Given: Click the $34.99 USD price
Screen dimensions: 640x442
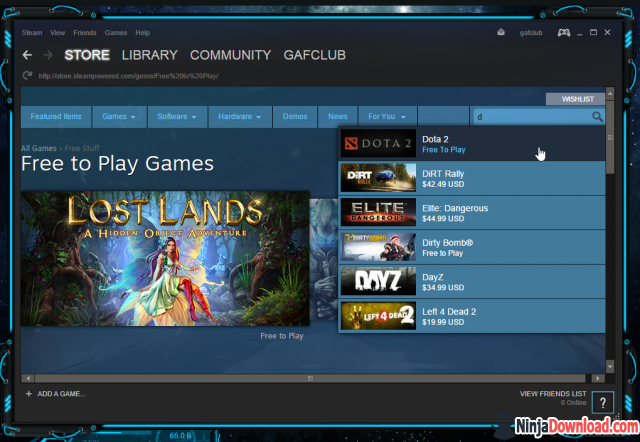Looking at the screenshot, I should (443, 288).
